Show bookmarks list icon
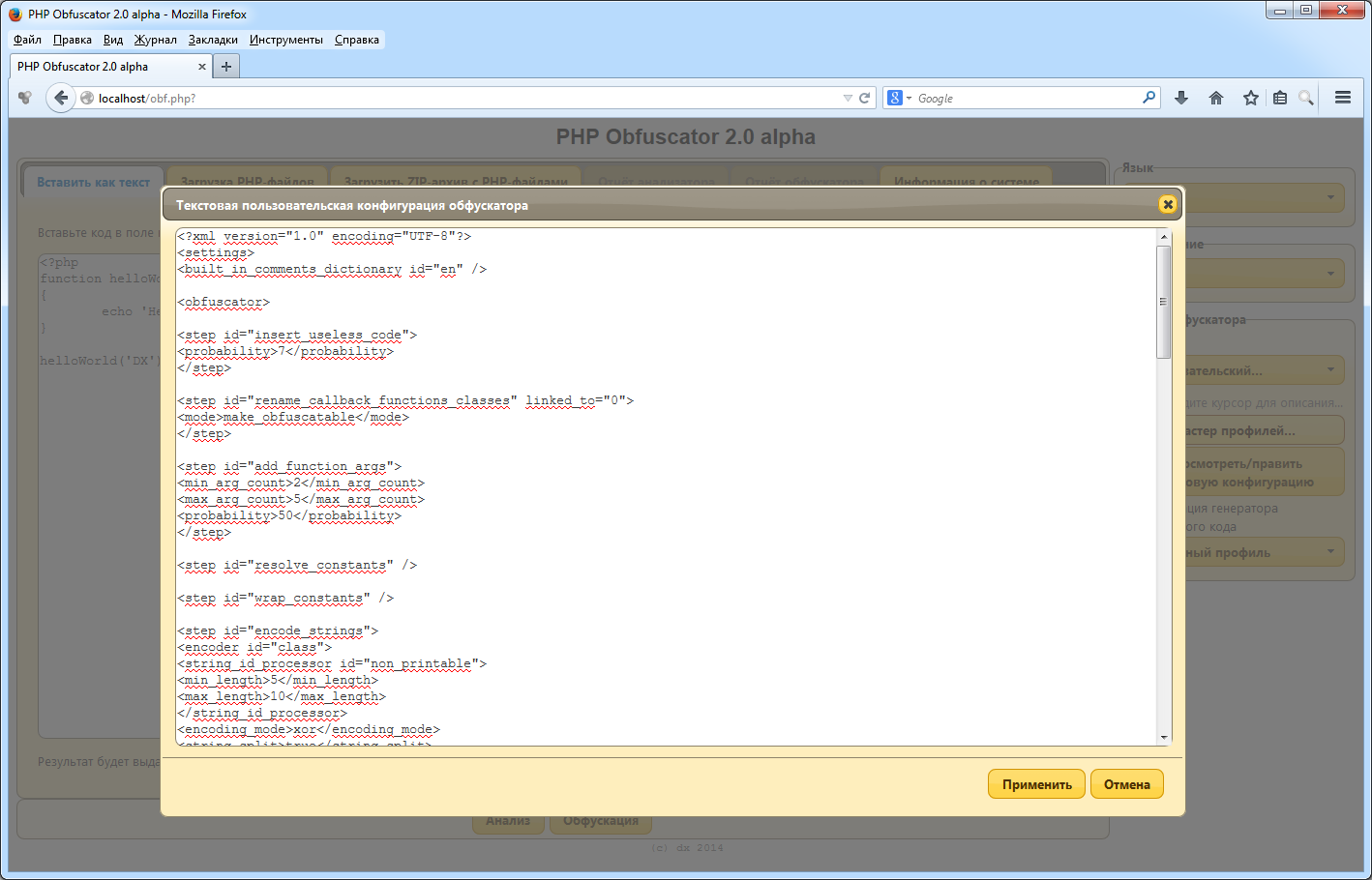 pos(1280,98)
